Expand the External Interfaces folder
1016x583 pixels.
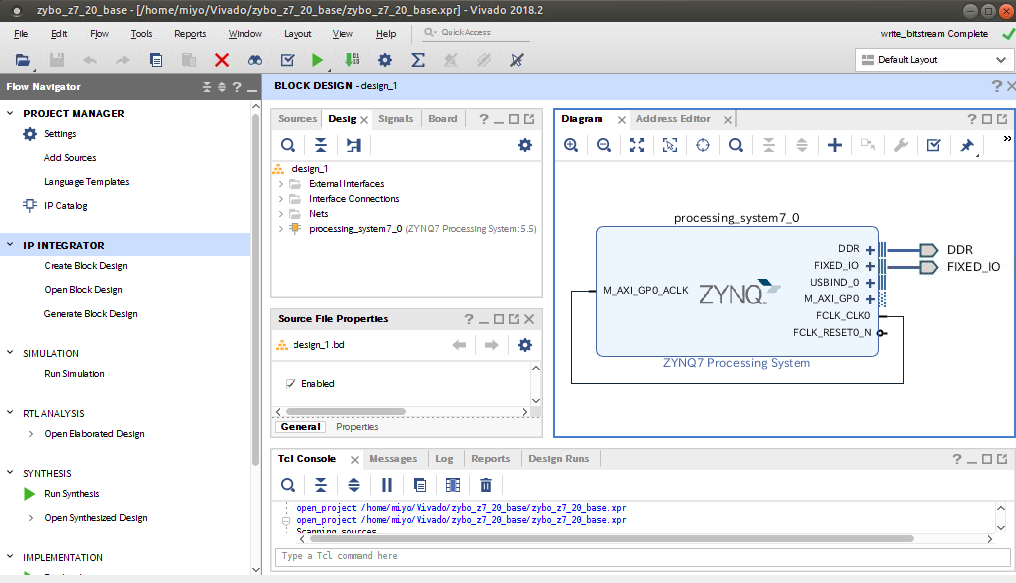pyautogui.click(x=281, y=184)
